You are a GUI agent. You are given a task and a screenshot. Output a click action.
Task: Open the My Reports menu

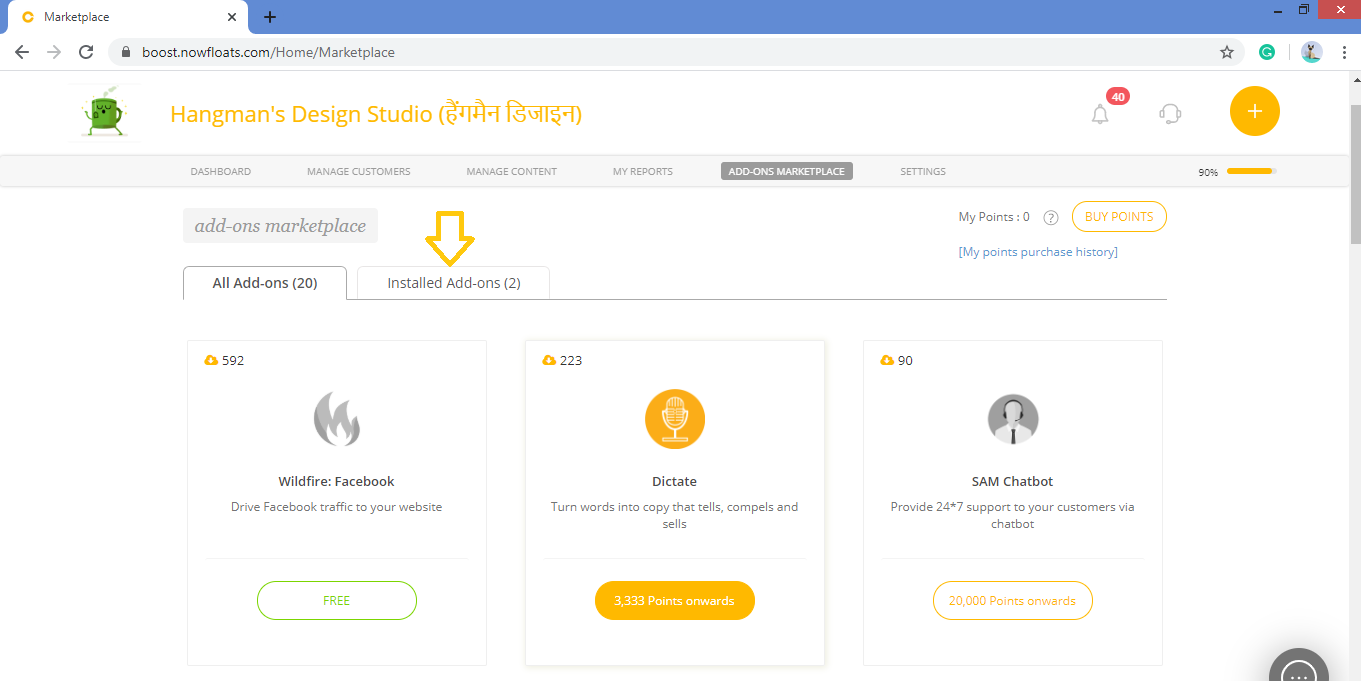(x=643, y=172)
